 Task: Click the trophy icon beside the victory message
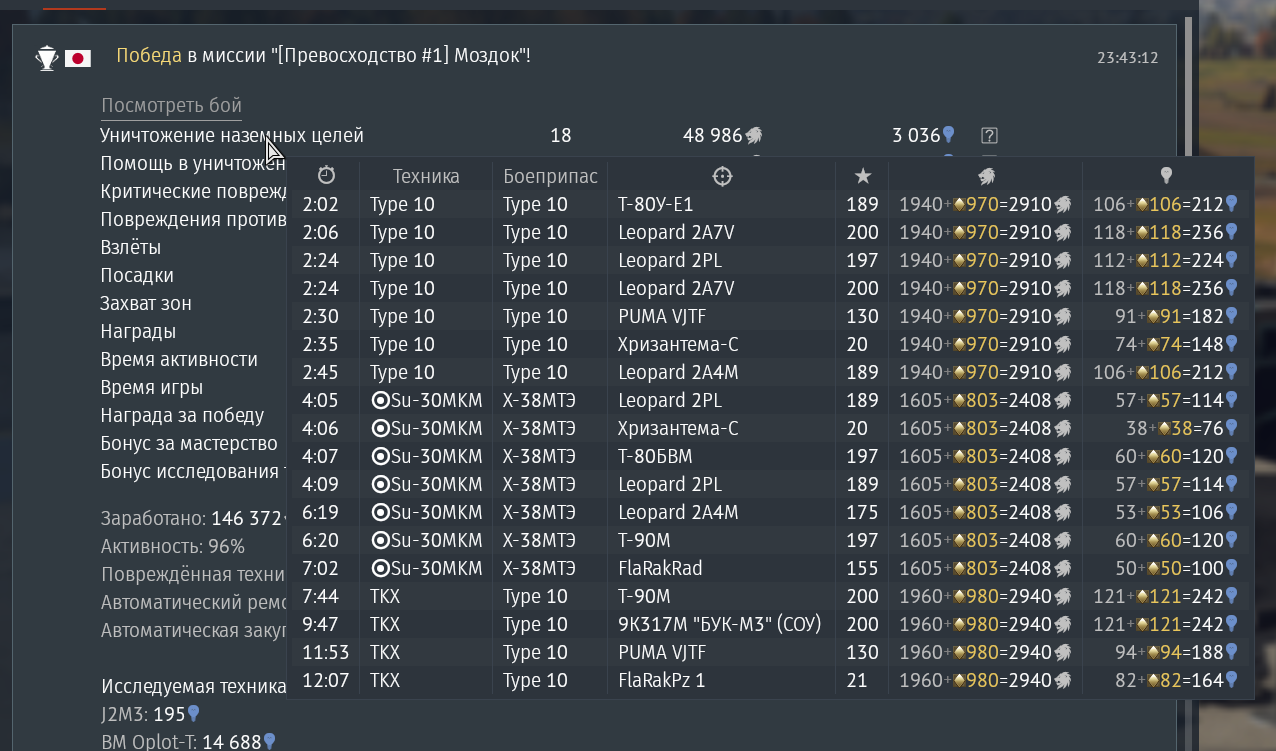pos(46,58)
